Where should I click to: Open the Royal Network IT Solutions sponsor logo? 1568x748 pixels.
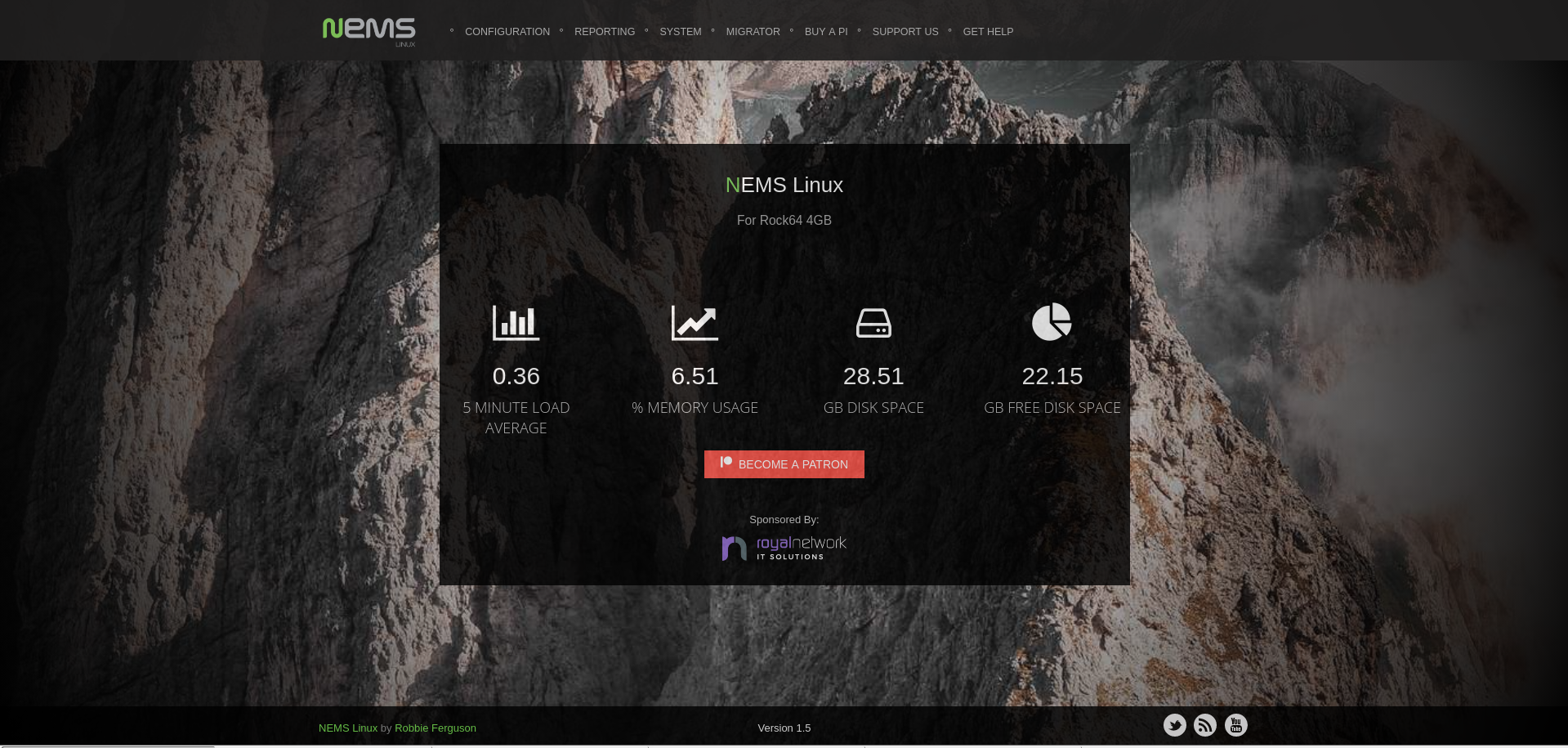point(784,548)
